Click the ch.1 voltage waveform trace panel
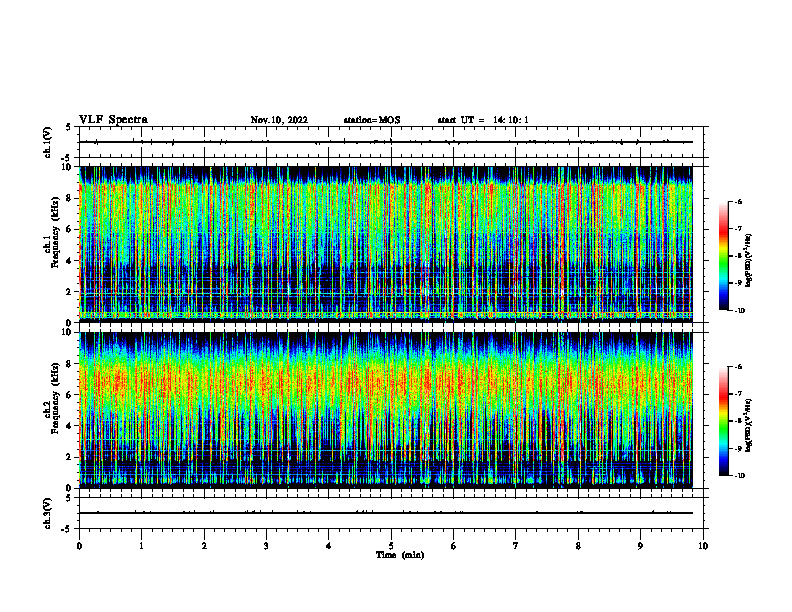The width and height of the screenshot is (792, 612). [x=391, y=142]
